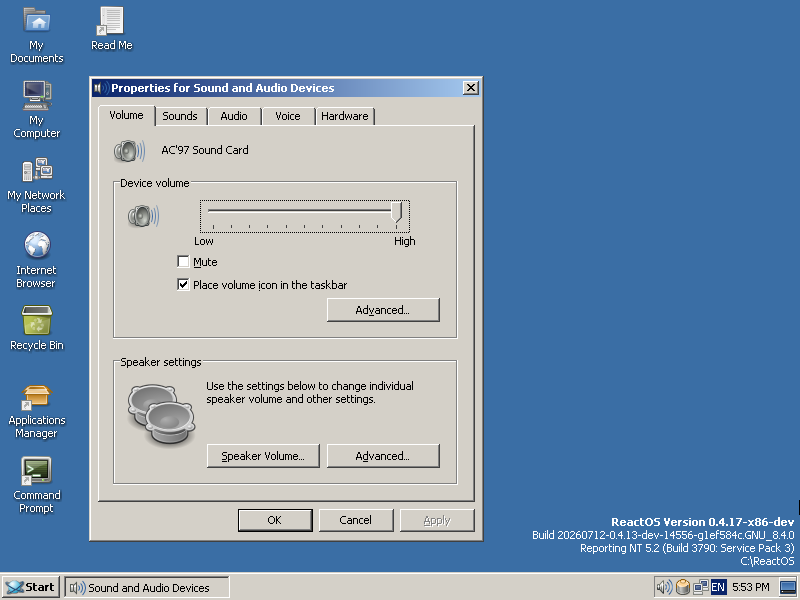The image size is (800, 600).
Task: Switch to the Voice tab
Action: pyautogui.click(x=288, y=116)
